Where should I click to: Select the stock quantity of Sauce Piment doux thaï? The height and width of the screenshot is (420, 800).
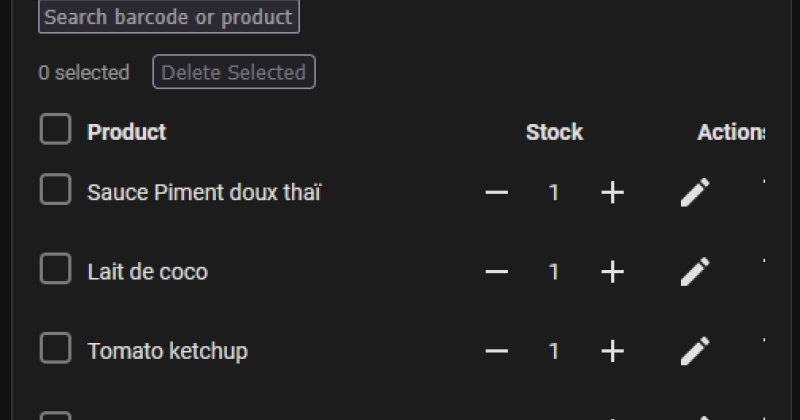[554, 192]
